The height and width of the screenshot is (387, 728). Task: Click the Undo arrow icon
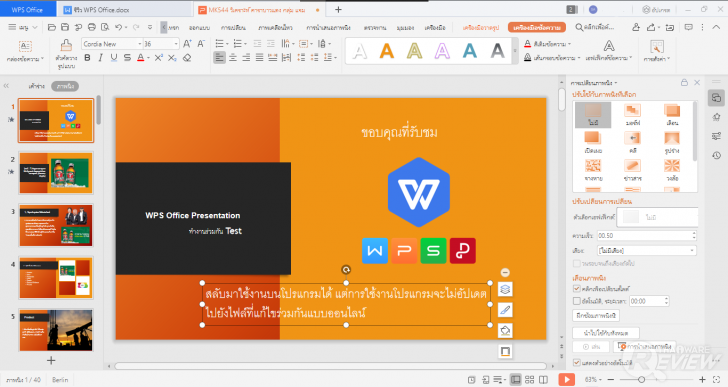[x=119, y=27]
